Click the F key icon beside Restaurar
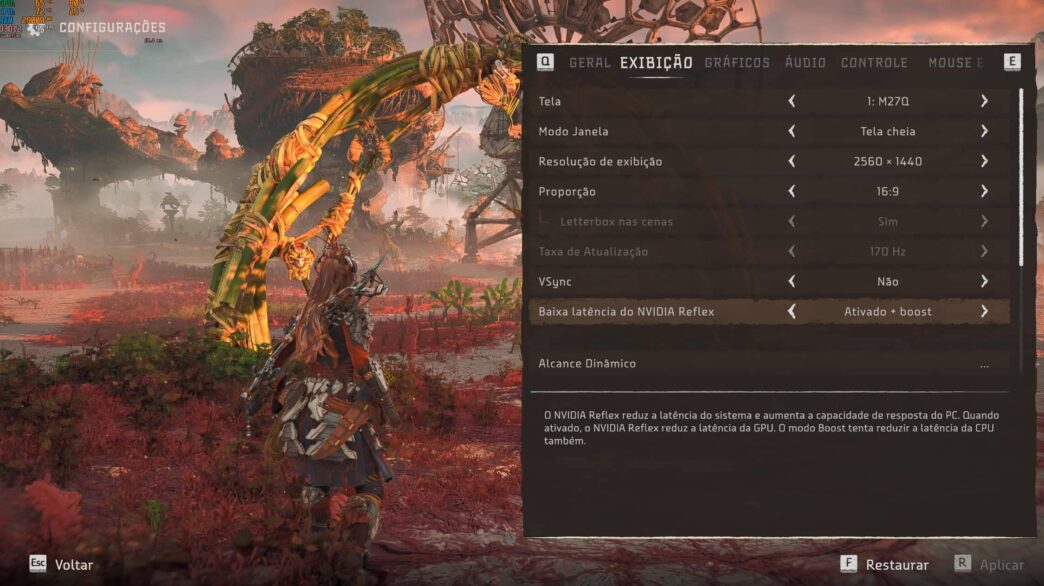 848,563
